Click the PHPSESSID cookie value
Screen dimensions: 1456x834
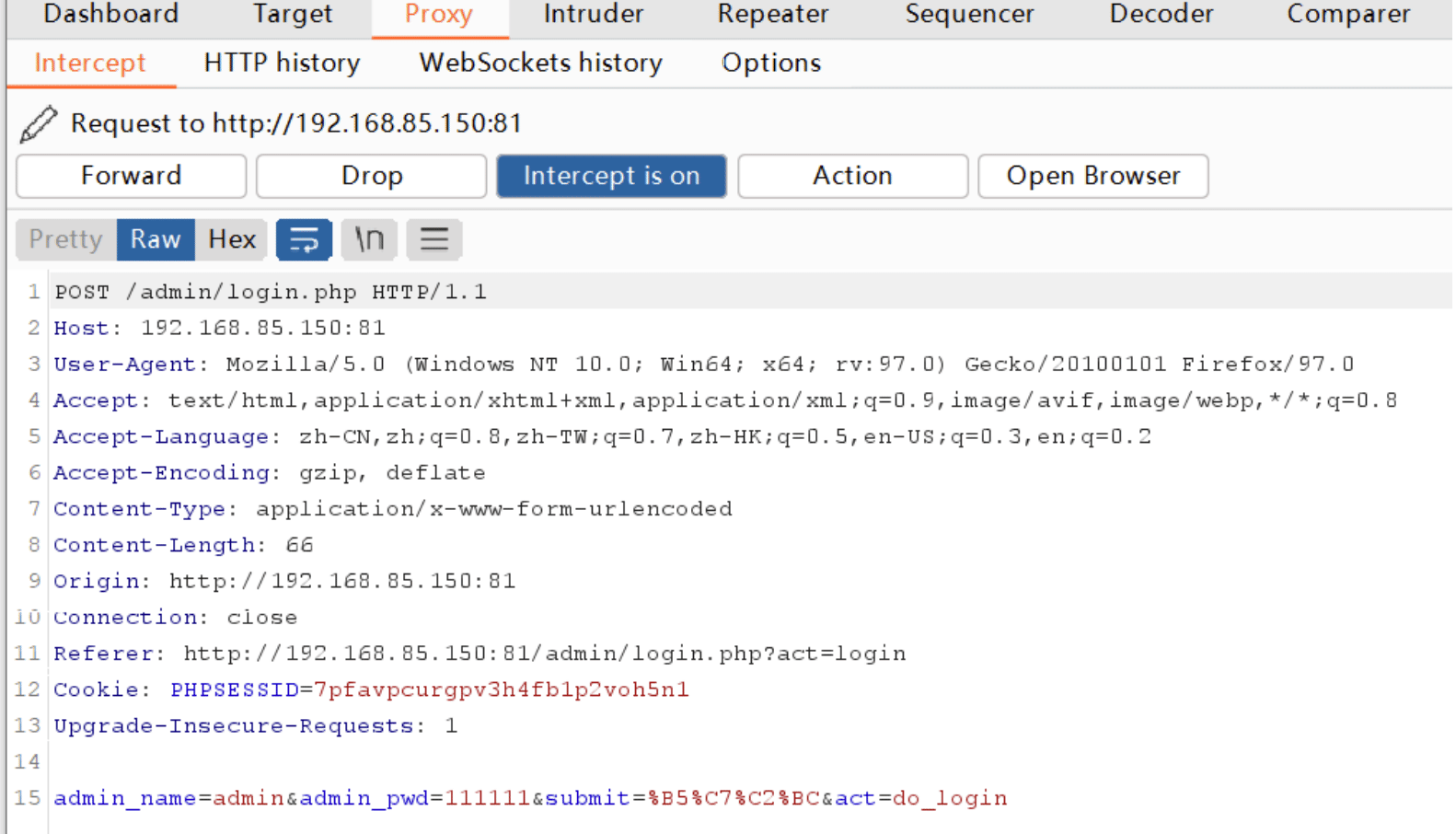(502, 689)
